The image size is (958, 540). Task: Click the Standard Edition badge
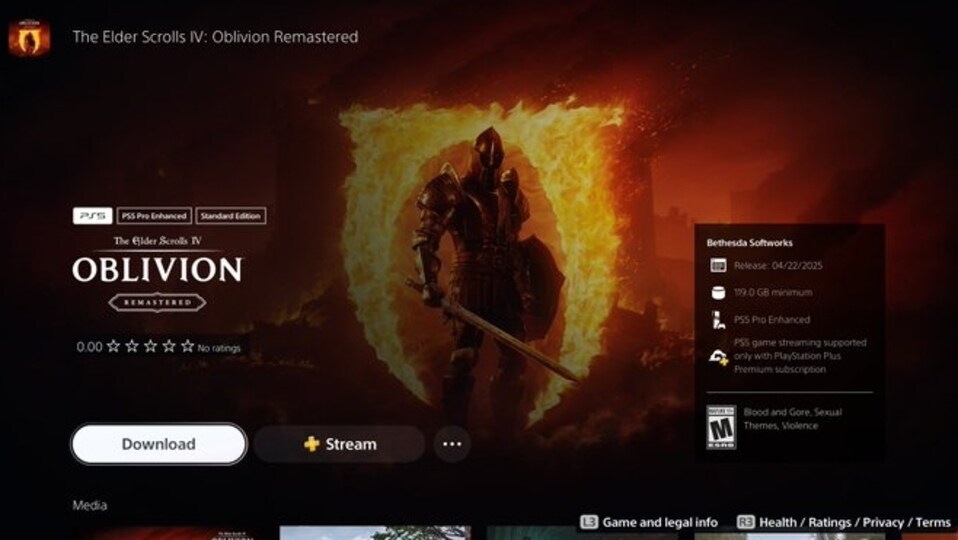coord(230,216)
